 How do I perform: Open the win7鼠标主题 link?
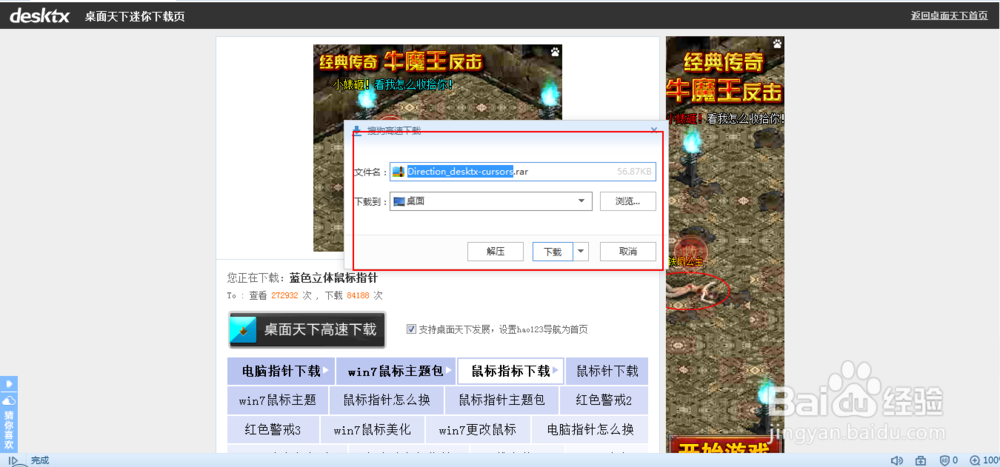[277, 401]
